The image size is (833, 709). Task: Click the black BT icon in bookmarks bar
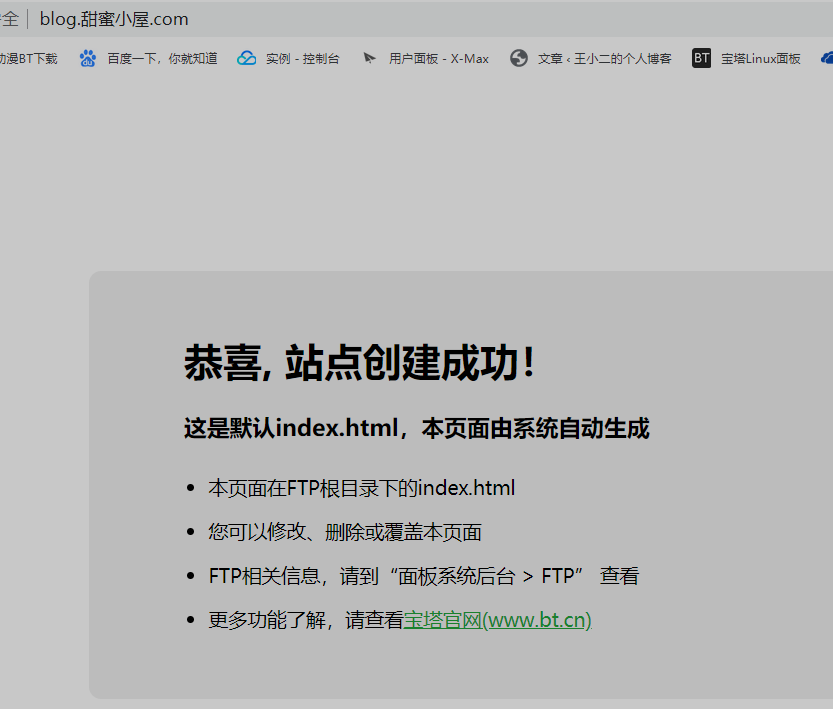702,58
